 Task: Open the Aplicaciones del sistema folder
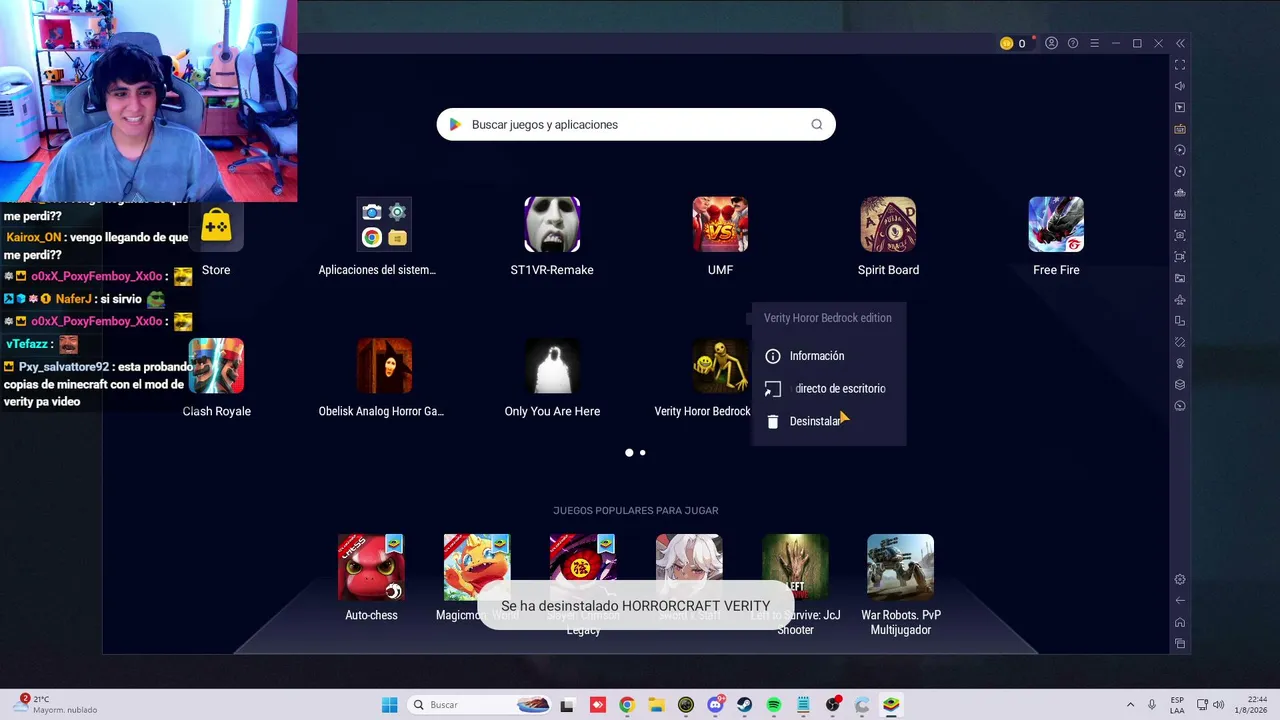tap(384, 225)
